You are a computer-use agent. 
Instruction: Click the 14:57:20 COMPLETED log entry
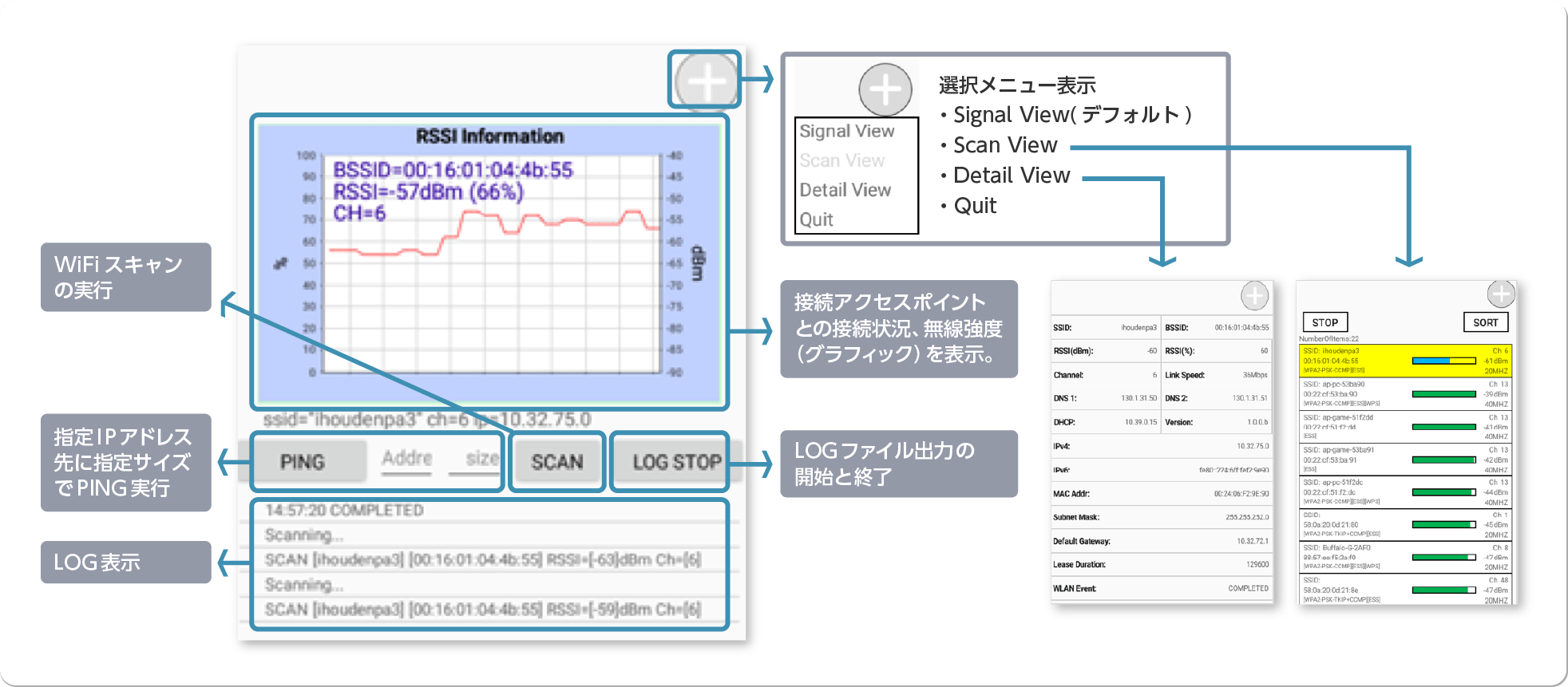click(x=344, y=511)
